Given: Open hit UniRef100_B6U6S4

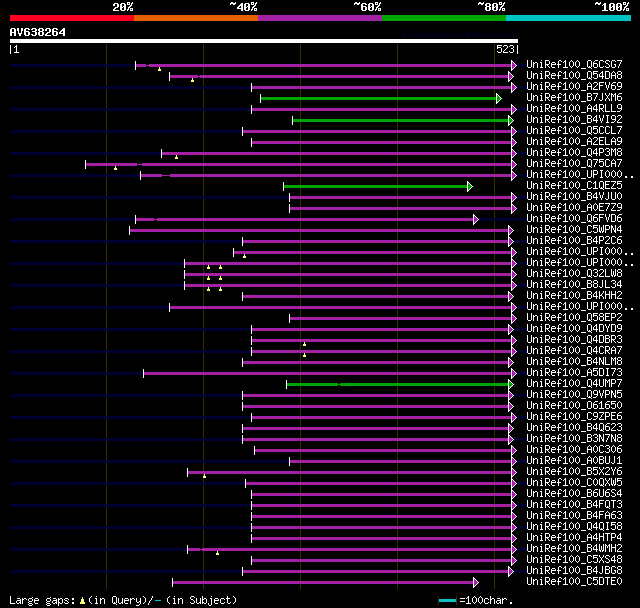Looking at the screenshot, I should tap(574, 494).
